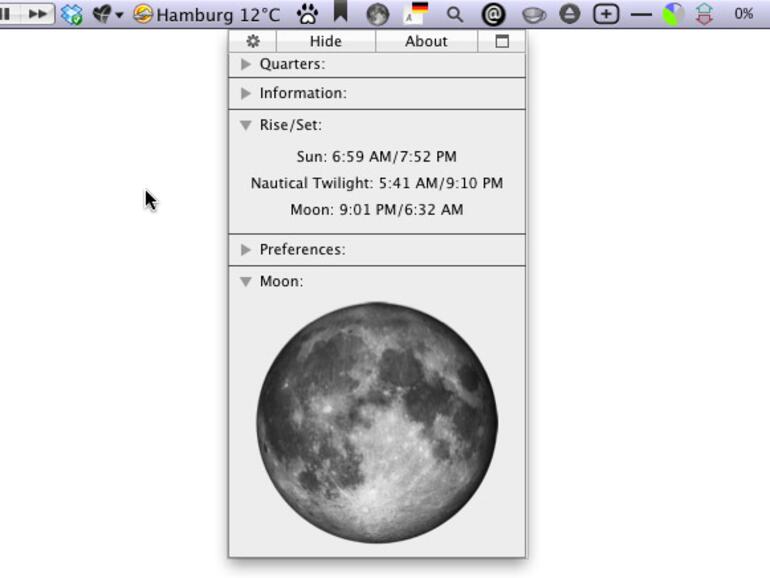Open the leaf icon dropdown menu
The image size is (770, 578).
tap(108, 14)
